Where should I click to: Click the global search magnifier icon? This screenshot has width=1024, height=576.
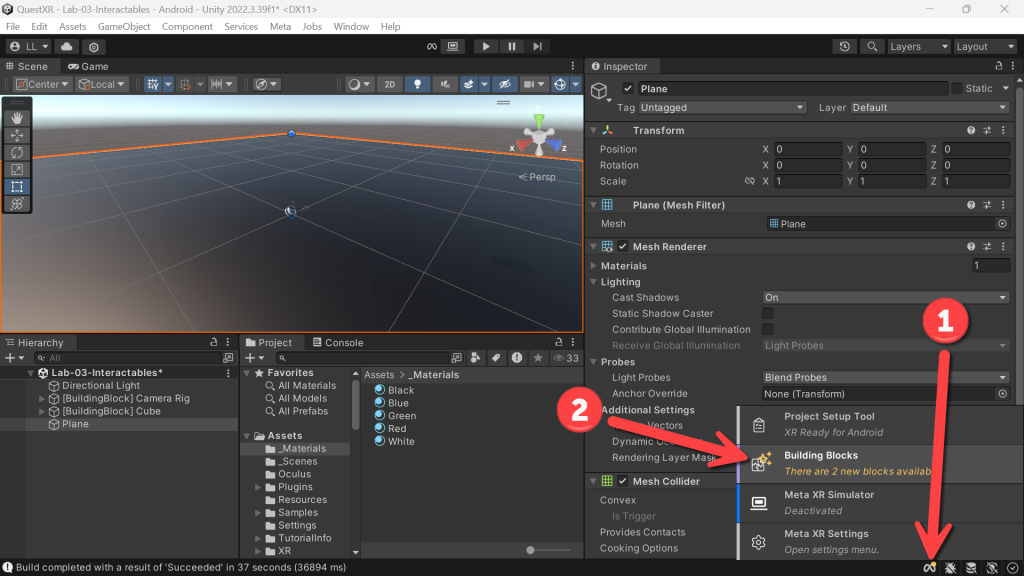tap(872, 46)
